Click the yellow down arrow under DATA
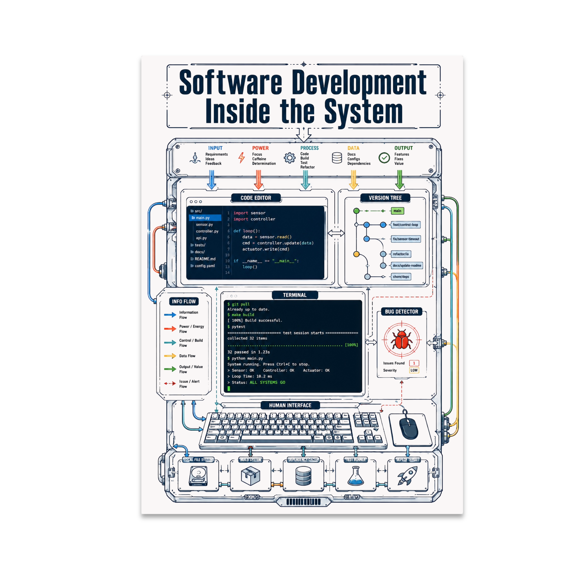Viewport: 576px width, 576px height. point(353,180)
